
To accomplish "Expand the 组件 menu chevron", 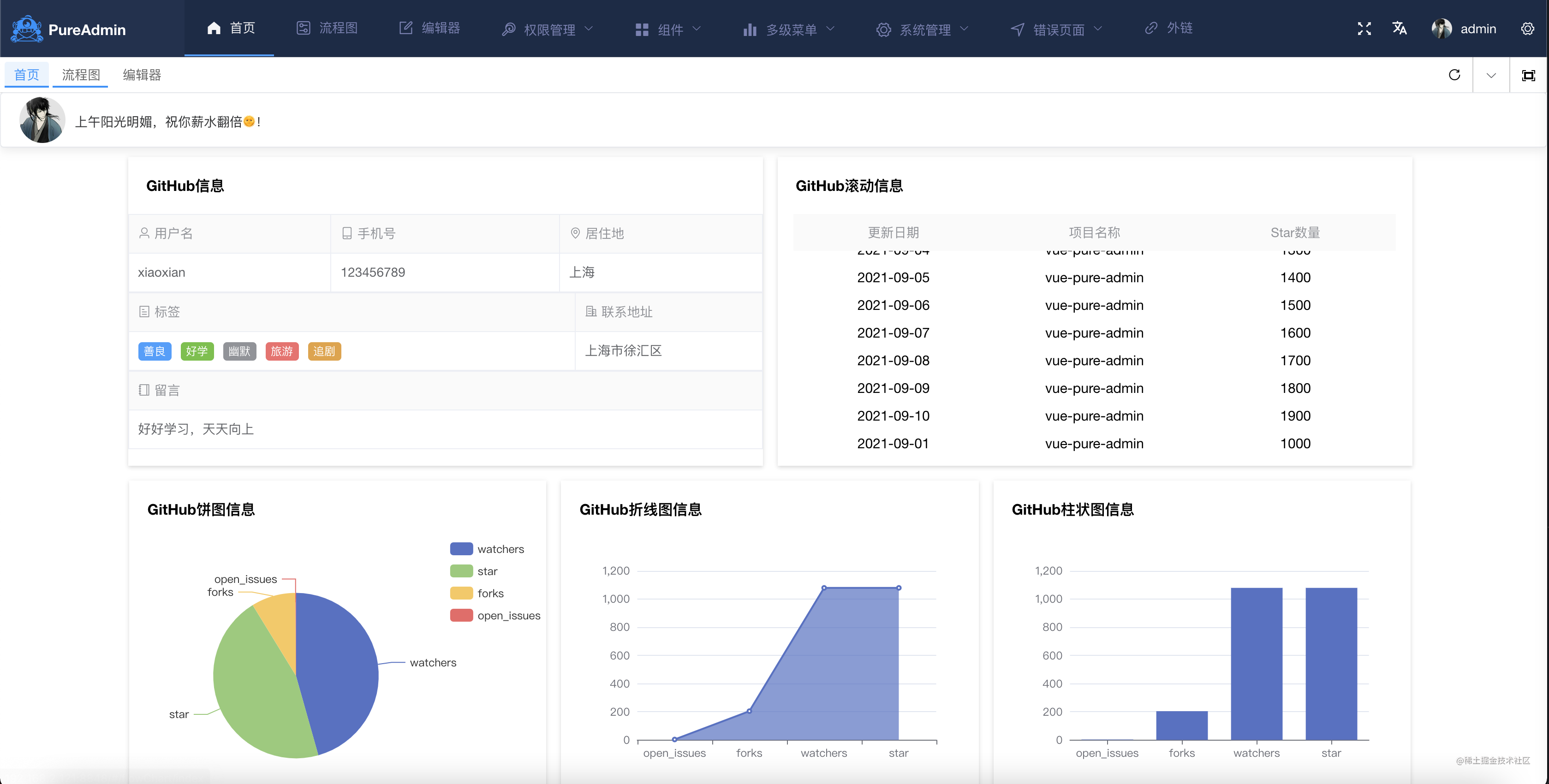I will click(x=697, y=29).
